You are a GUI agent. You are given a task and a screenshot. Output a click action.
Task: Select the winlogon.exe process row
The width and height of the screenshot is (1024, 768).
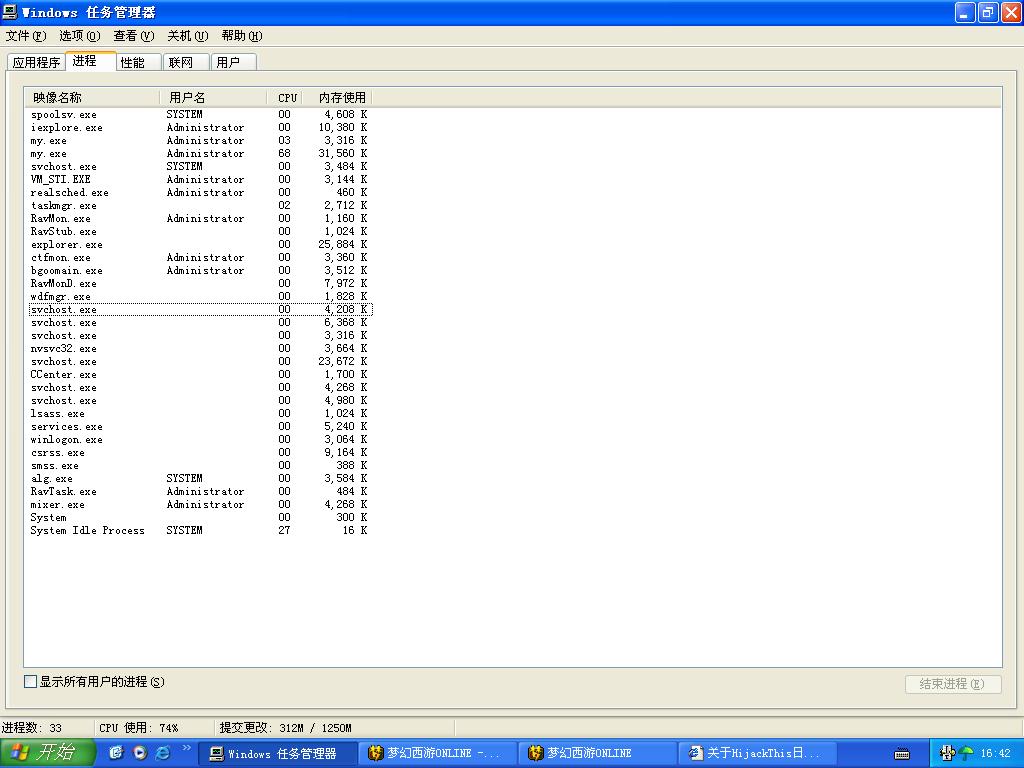pyautogui.click(x=200, y=440)
